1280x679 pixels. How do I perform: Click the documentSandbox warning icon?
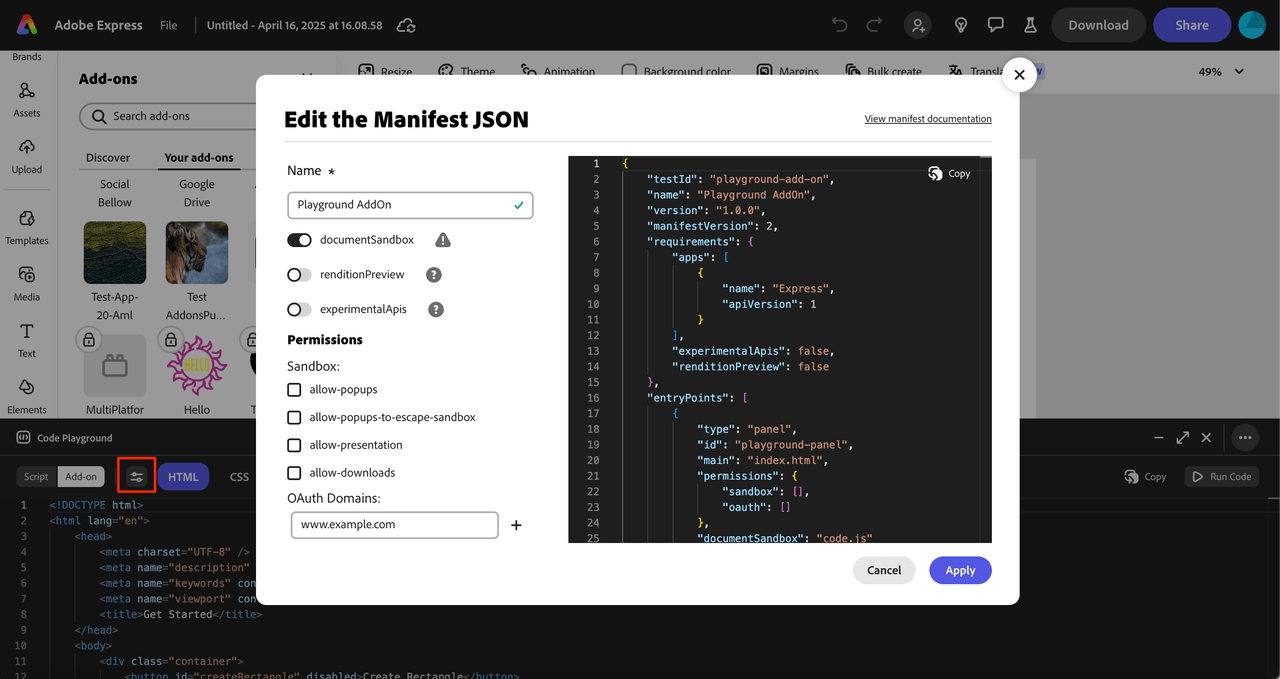tap(443, 240)
